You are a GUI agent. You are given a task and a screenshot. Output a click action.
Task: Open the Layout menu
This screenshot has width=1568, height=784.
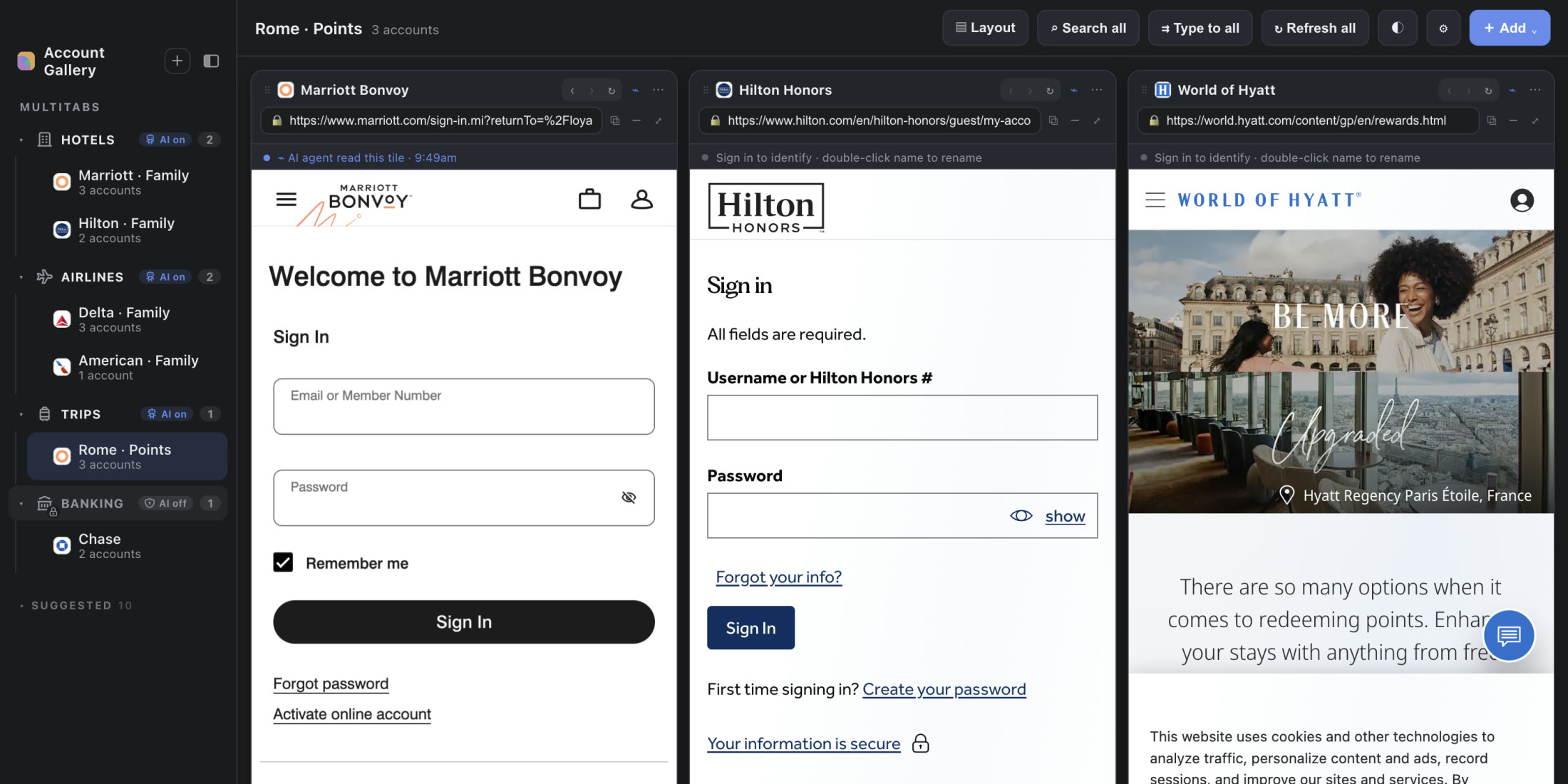pyautogui.click(x=985, y=29)
